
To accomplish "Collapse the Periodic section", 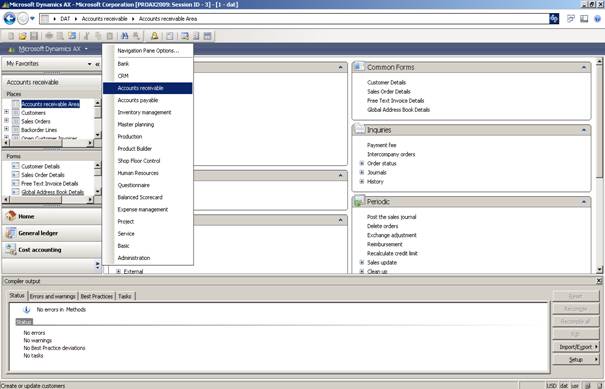I will pos(583,202).
